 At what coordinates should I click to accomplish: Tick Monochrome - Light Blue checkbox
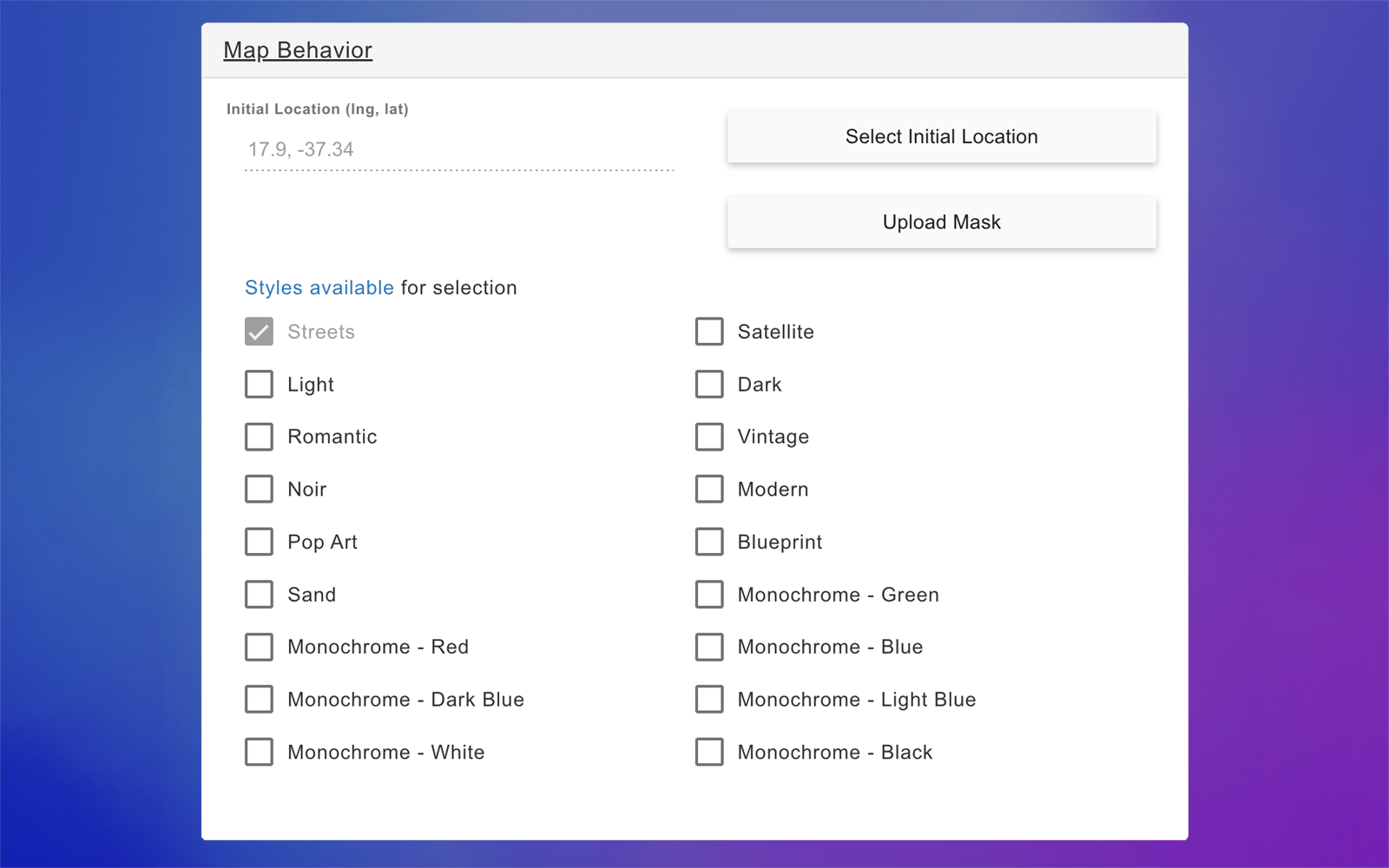tap(709, 700)
